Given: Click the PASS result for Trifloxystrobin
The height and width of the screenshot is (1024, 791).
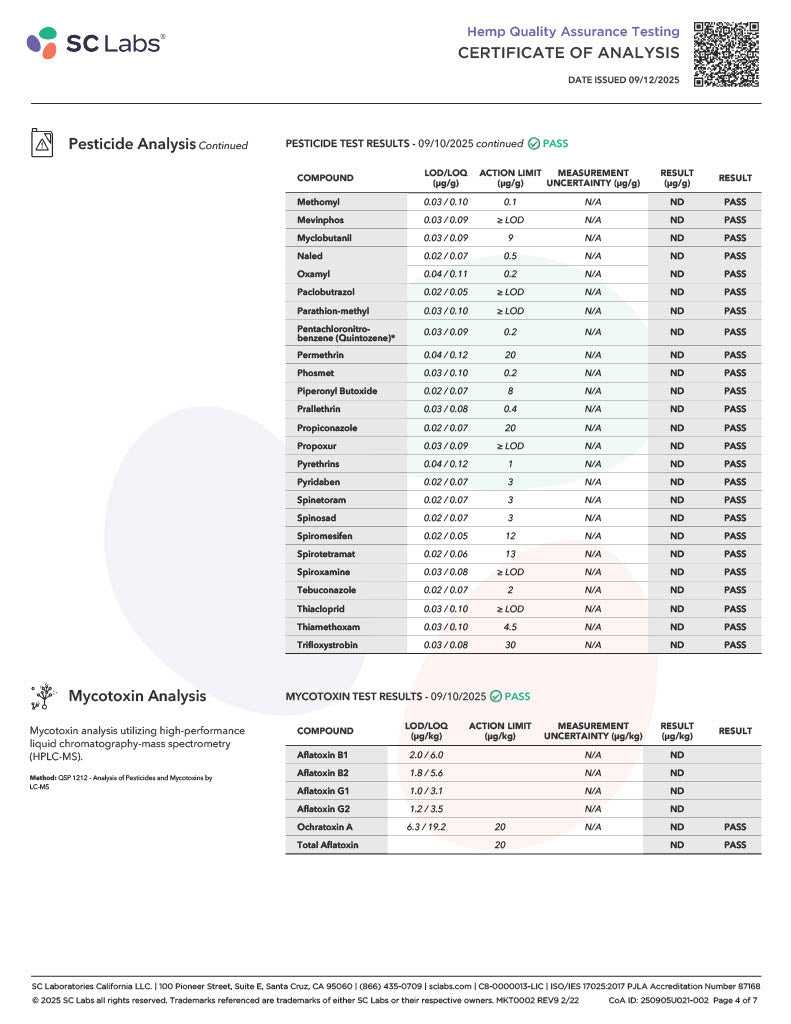Looking at the screenshot, I should pos(734,645).
